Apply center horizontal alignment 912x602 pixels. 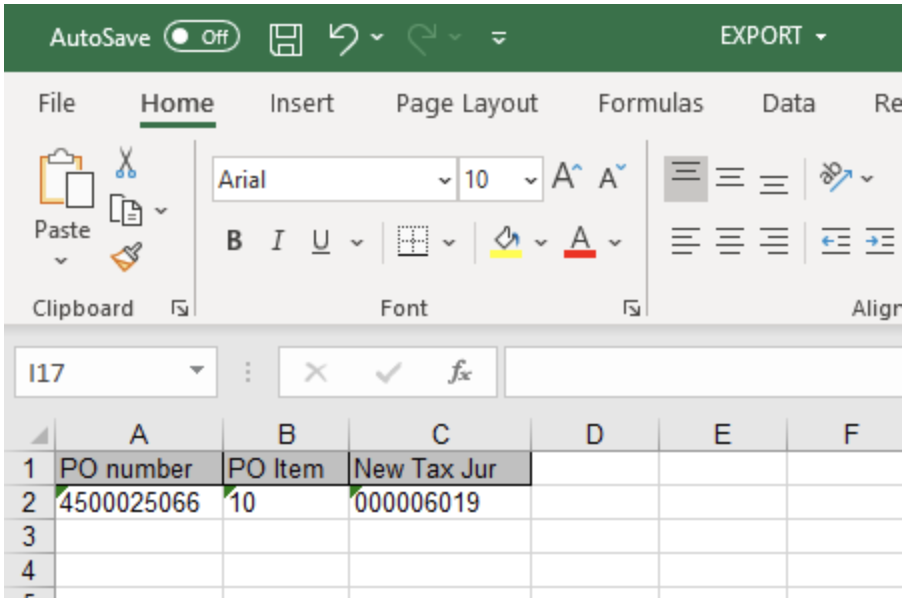tap(729, 241)
